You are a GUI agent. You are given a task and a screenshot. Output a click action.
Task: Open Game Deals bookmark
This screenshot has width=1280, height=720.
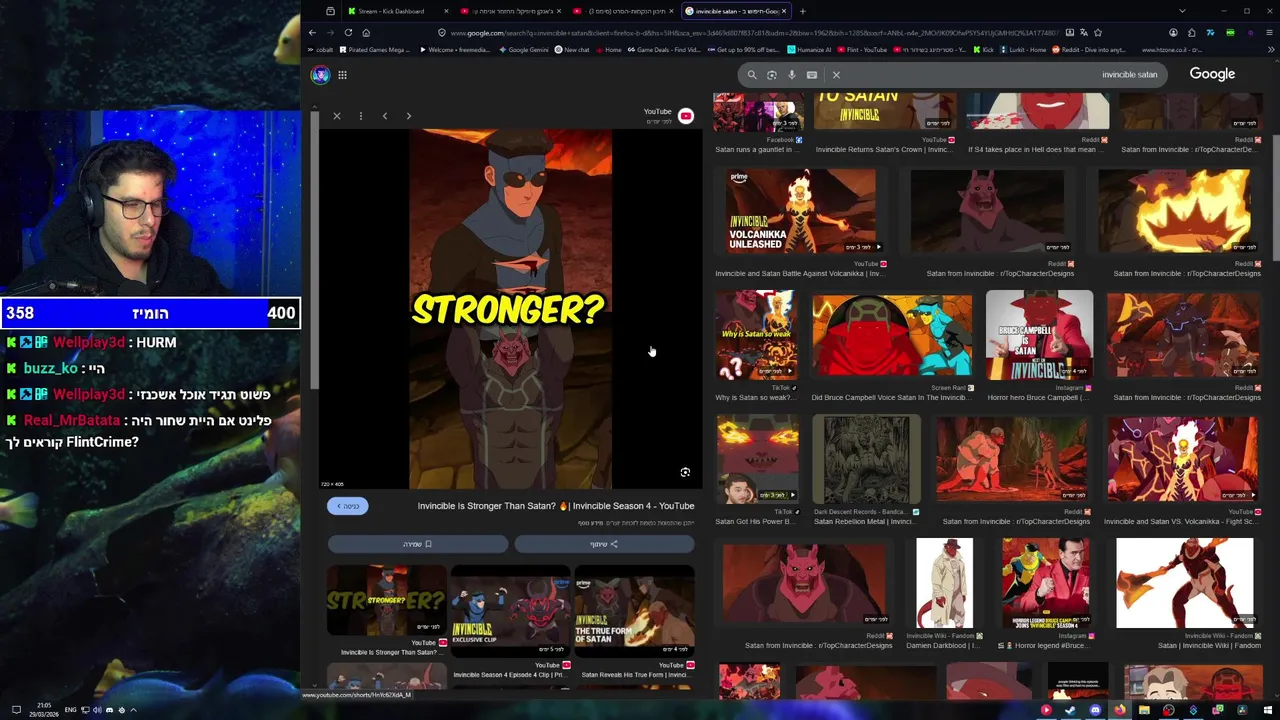(662, 50)
